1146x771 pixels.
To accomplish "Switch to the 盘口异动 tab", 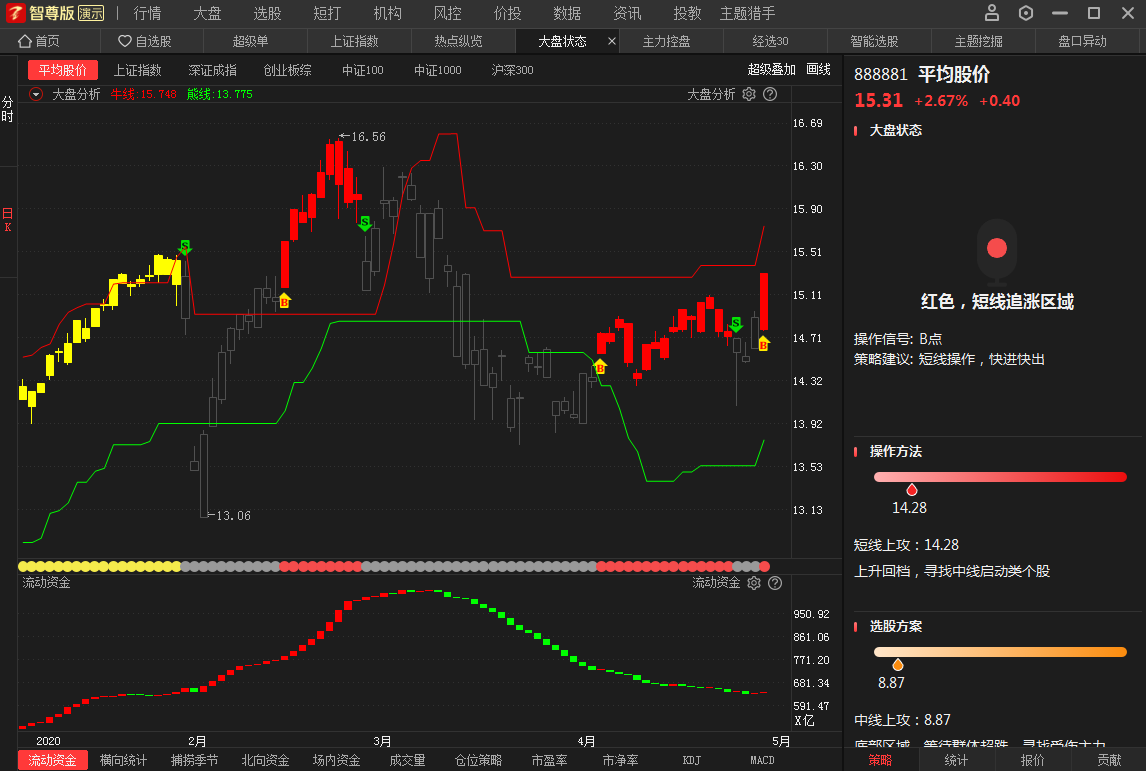I will (x=1082, y=42).
